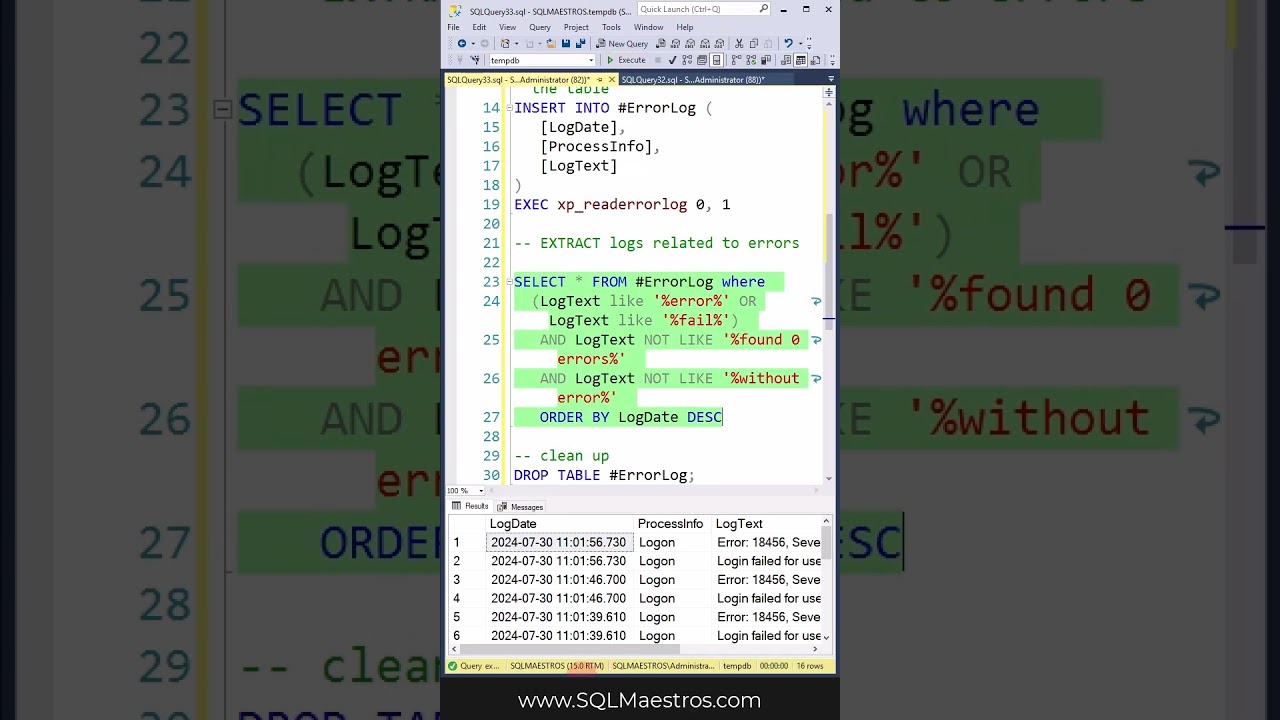The width and height of the screenshot is (1280, 720).
Task: Click the ProcessInfo column header
Action: [673, 524]
